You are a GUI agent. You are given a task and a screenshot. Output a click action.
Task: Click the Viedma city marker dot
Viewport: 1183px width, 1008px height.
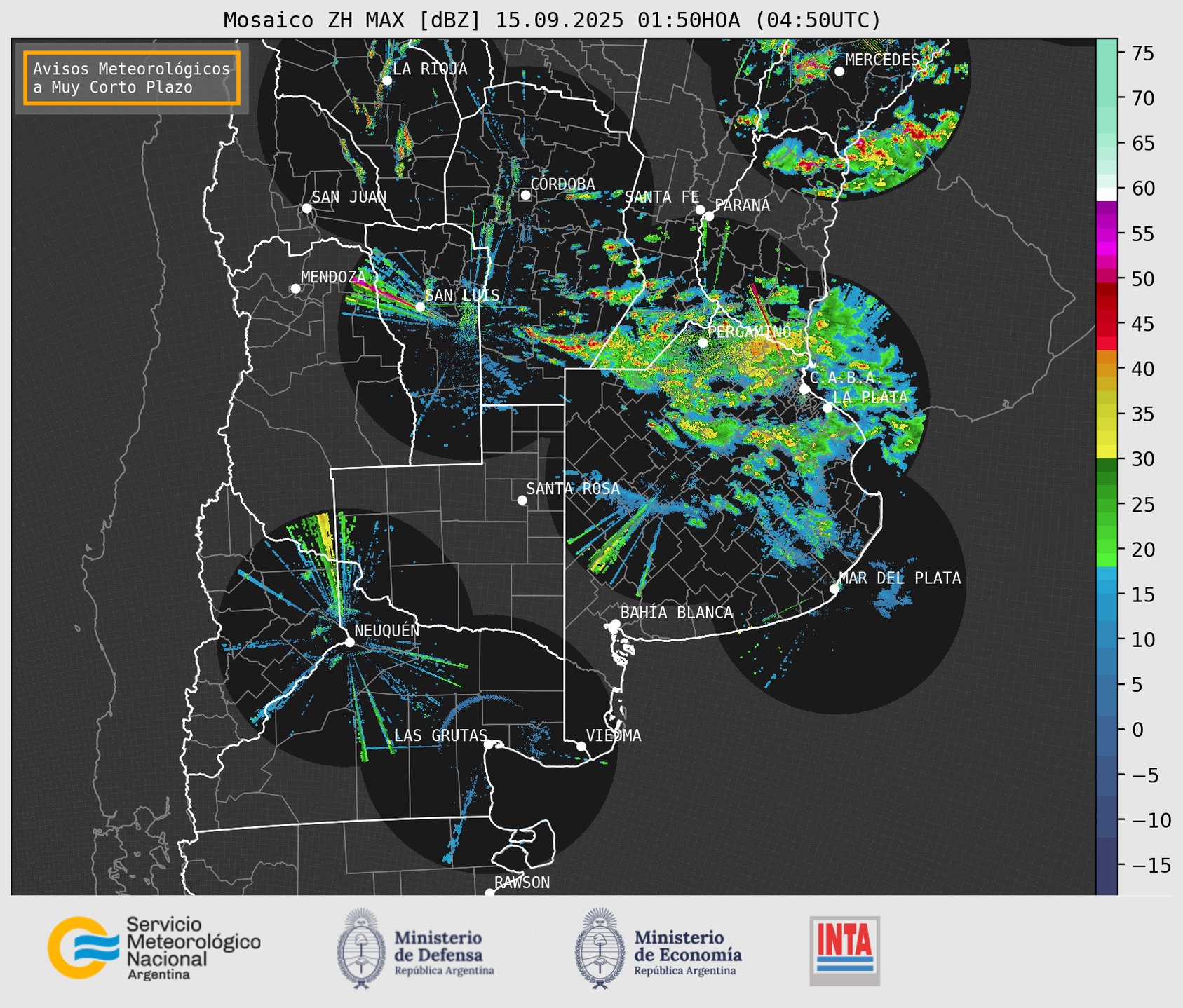click(581, 746)
